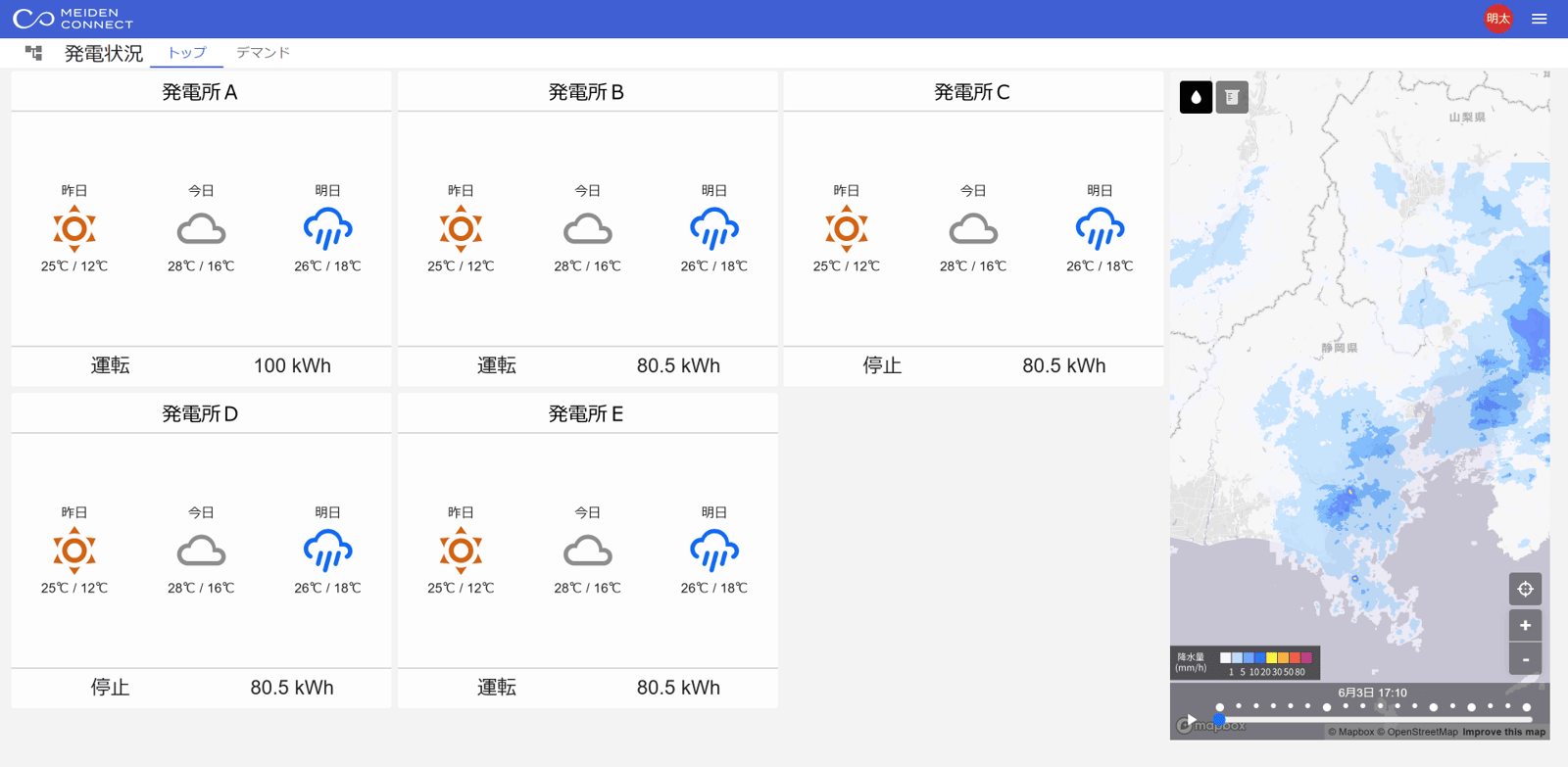Open the 発電所C card header
Image resolution: width=1568 pixels, height=767 pixels.
point(973,92)
